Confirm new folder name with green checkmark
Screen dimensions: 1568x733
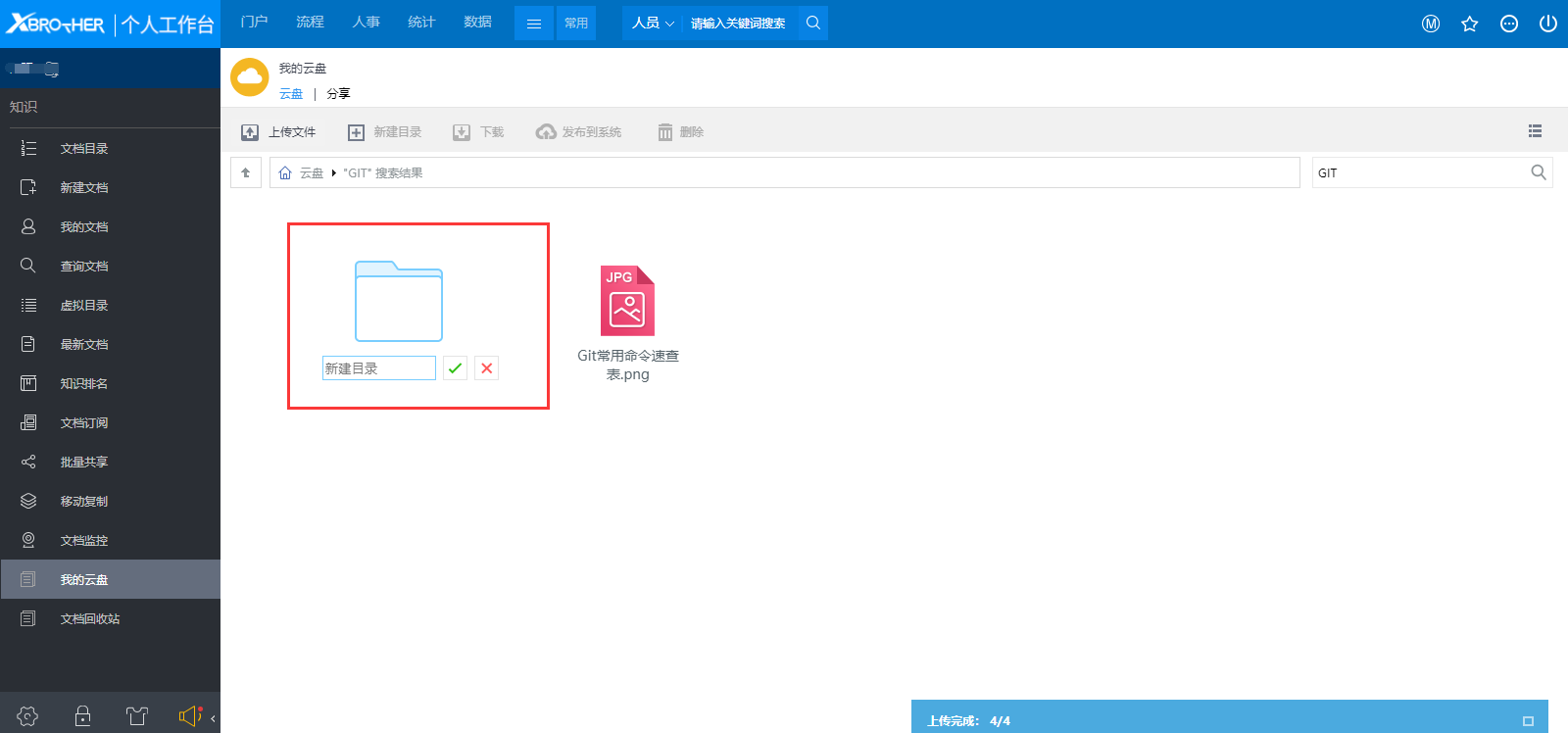coord(455,368)
